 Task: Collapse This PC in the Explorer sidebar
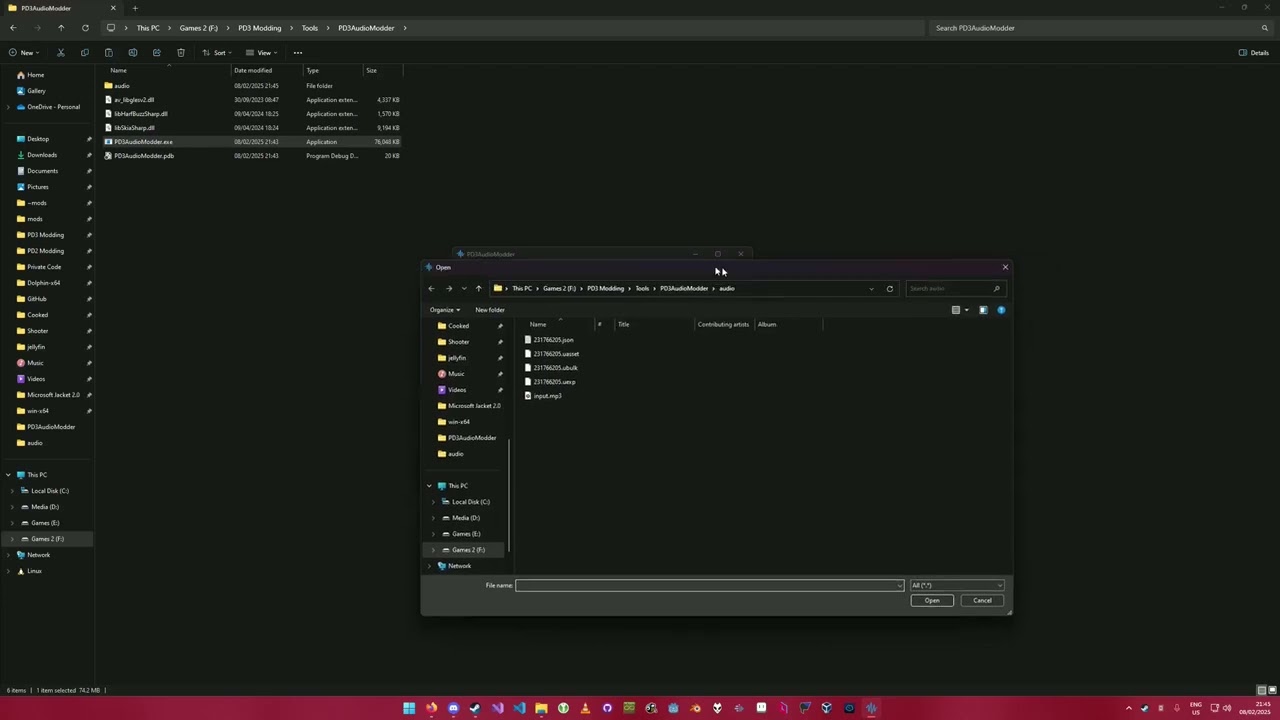click(8, 475)
